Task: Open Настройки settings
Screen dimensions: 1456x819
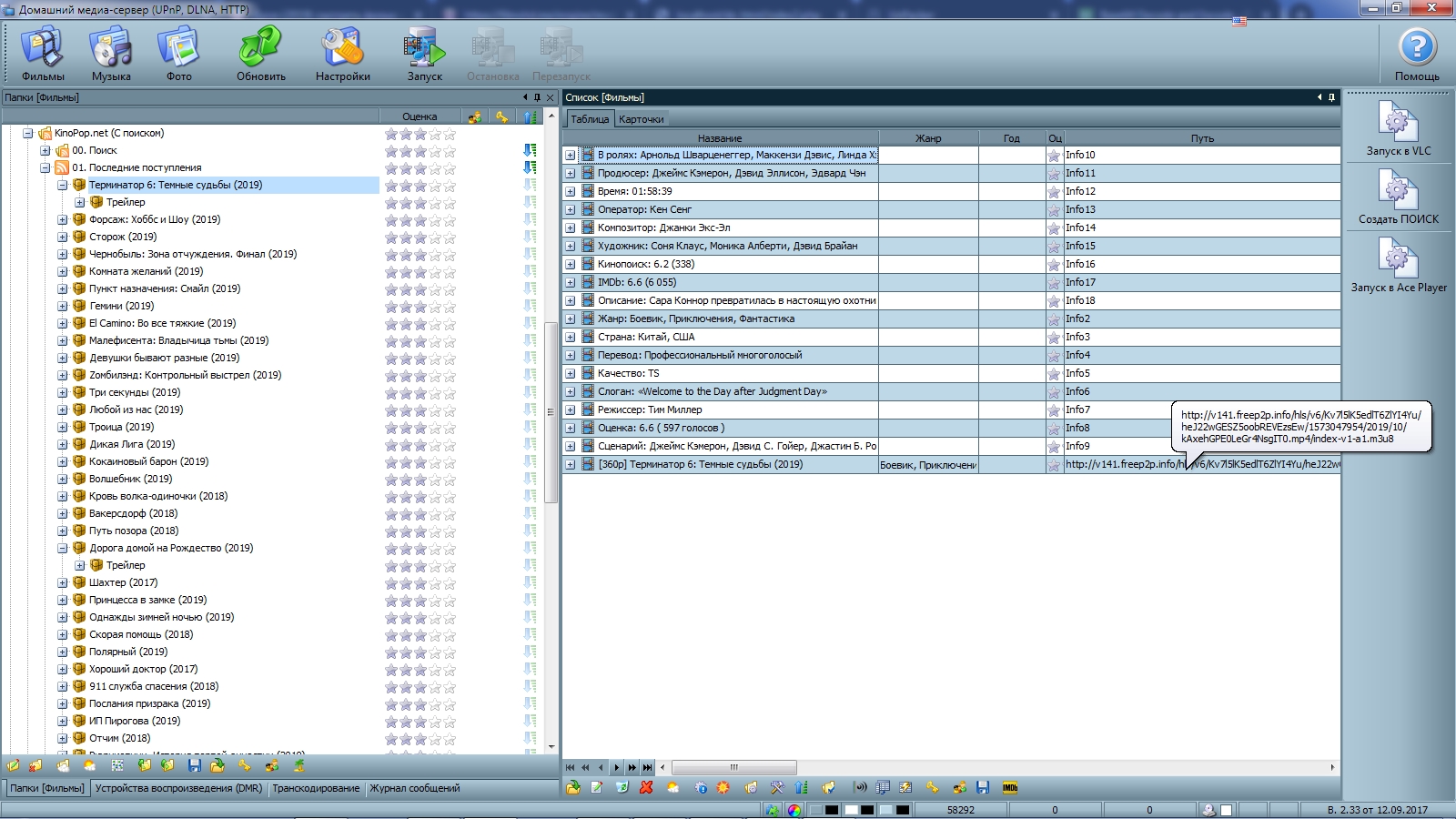Action: pos(343,51)
